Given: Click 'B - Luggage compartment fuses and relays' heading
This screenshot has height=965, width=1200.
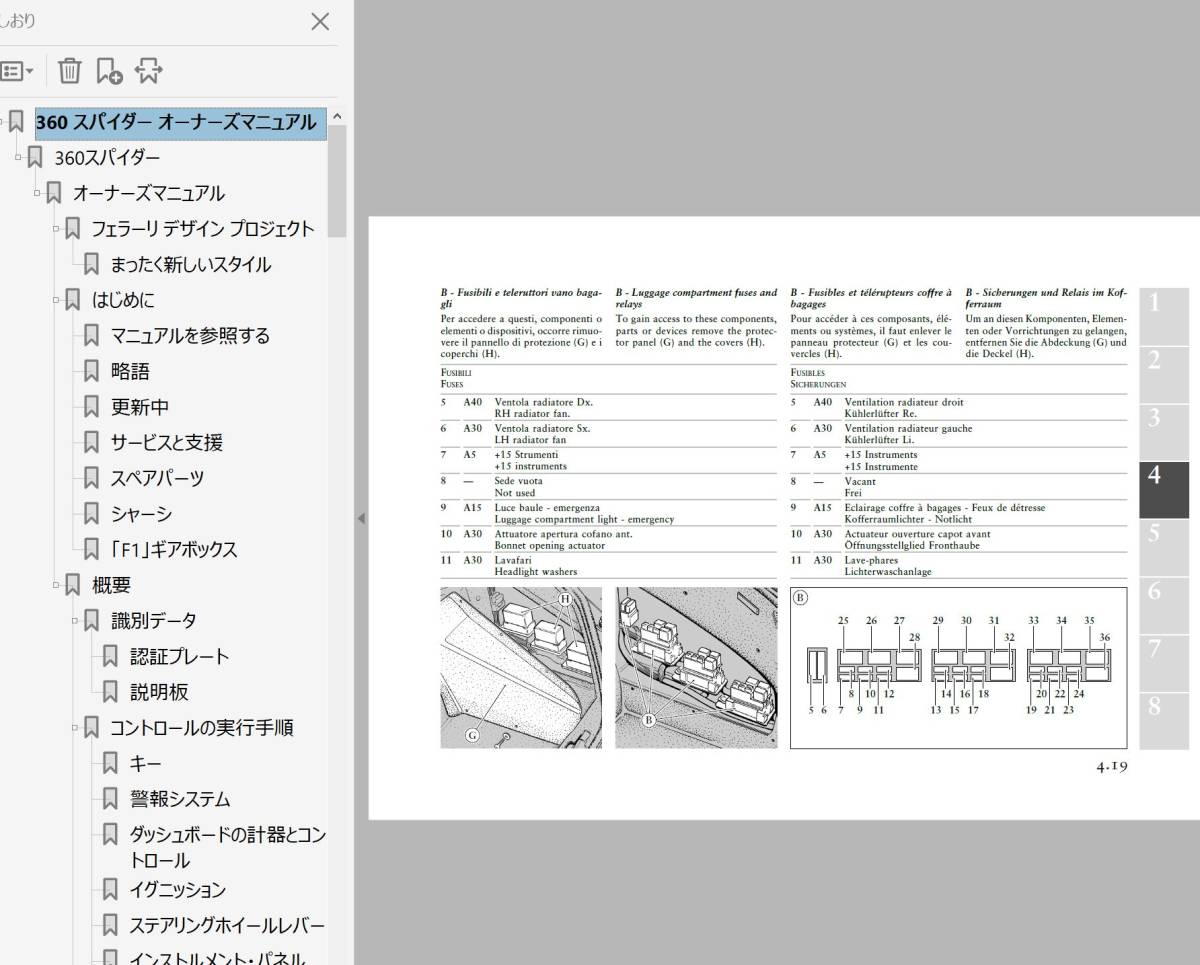Looking at the screenshot, I should pos(696,298).
